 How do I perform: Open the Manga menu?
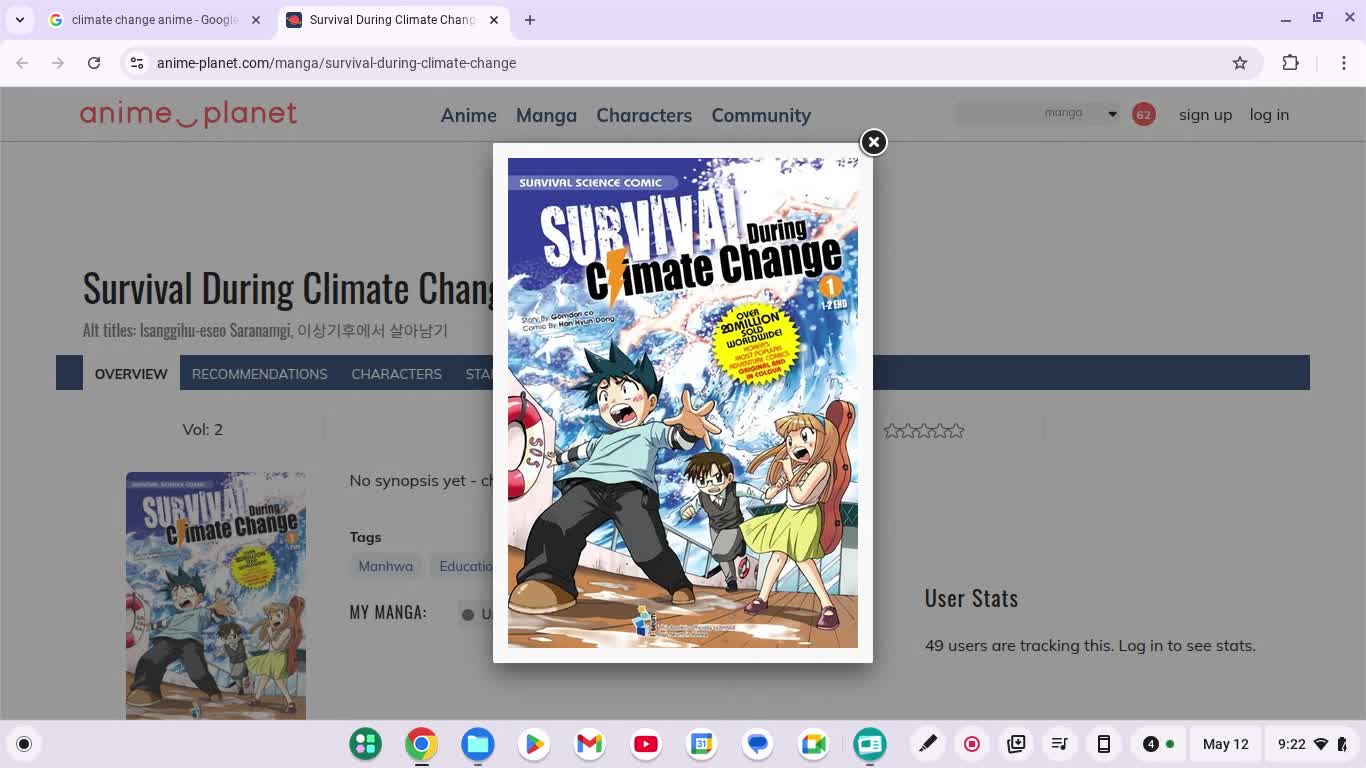tap(546, 115)
